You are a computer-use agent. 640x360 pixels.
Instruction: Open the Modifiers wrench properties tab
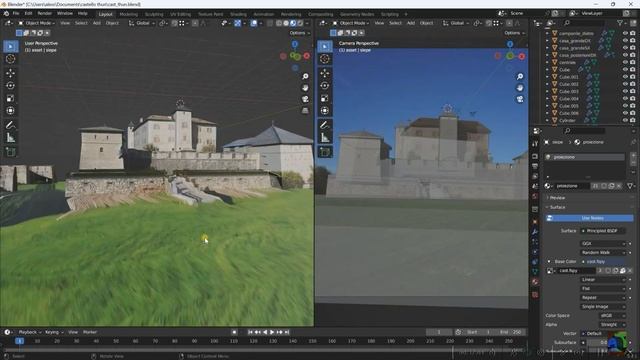535,232
